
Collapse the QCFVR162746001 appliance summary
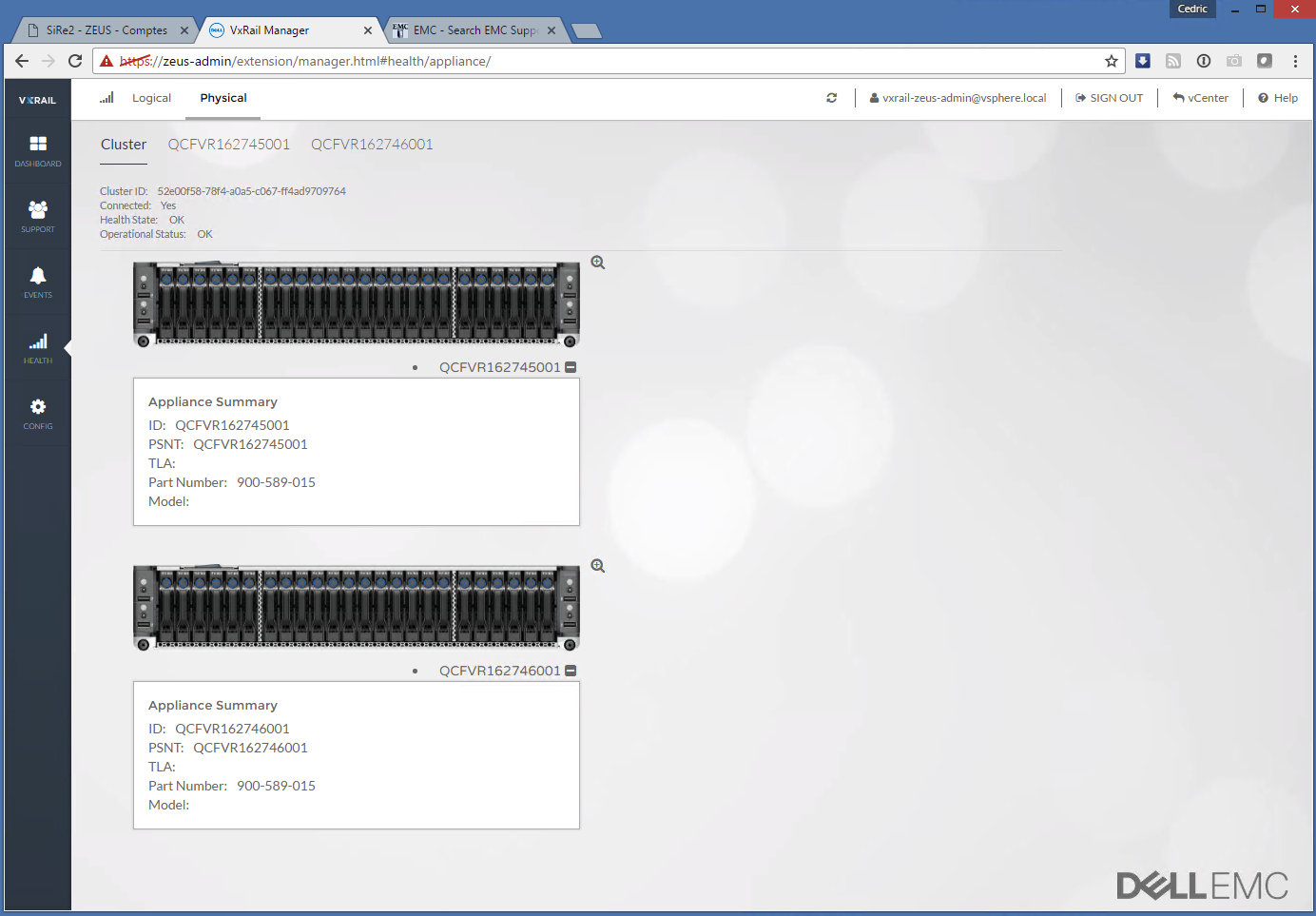click(571, 671)
